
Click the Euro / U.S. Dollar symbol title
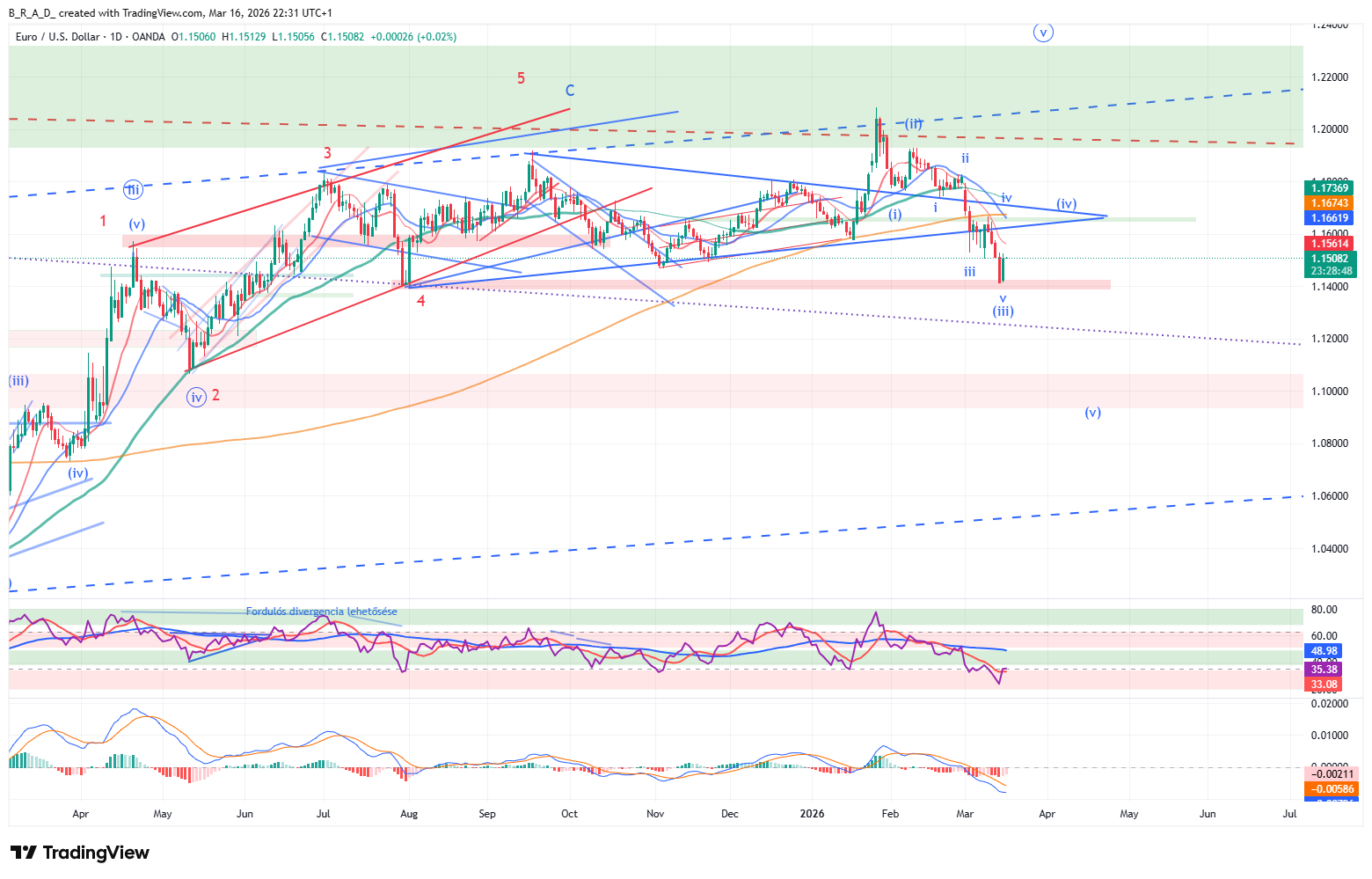coord(58,37)
